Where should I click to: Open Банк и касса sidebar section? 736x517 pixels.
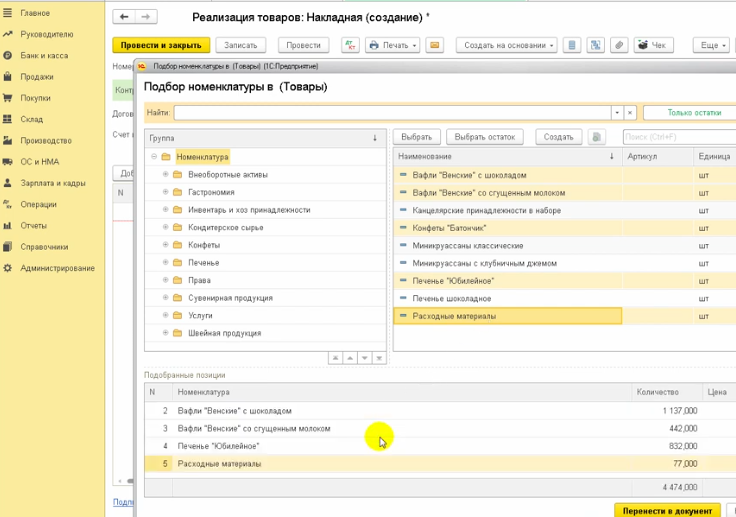[x=43, y=55]
